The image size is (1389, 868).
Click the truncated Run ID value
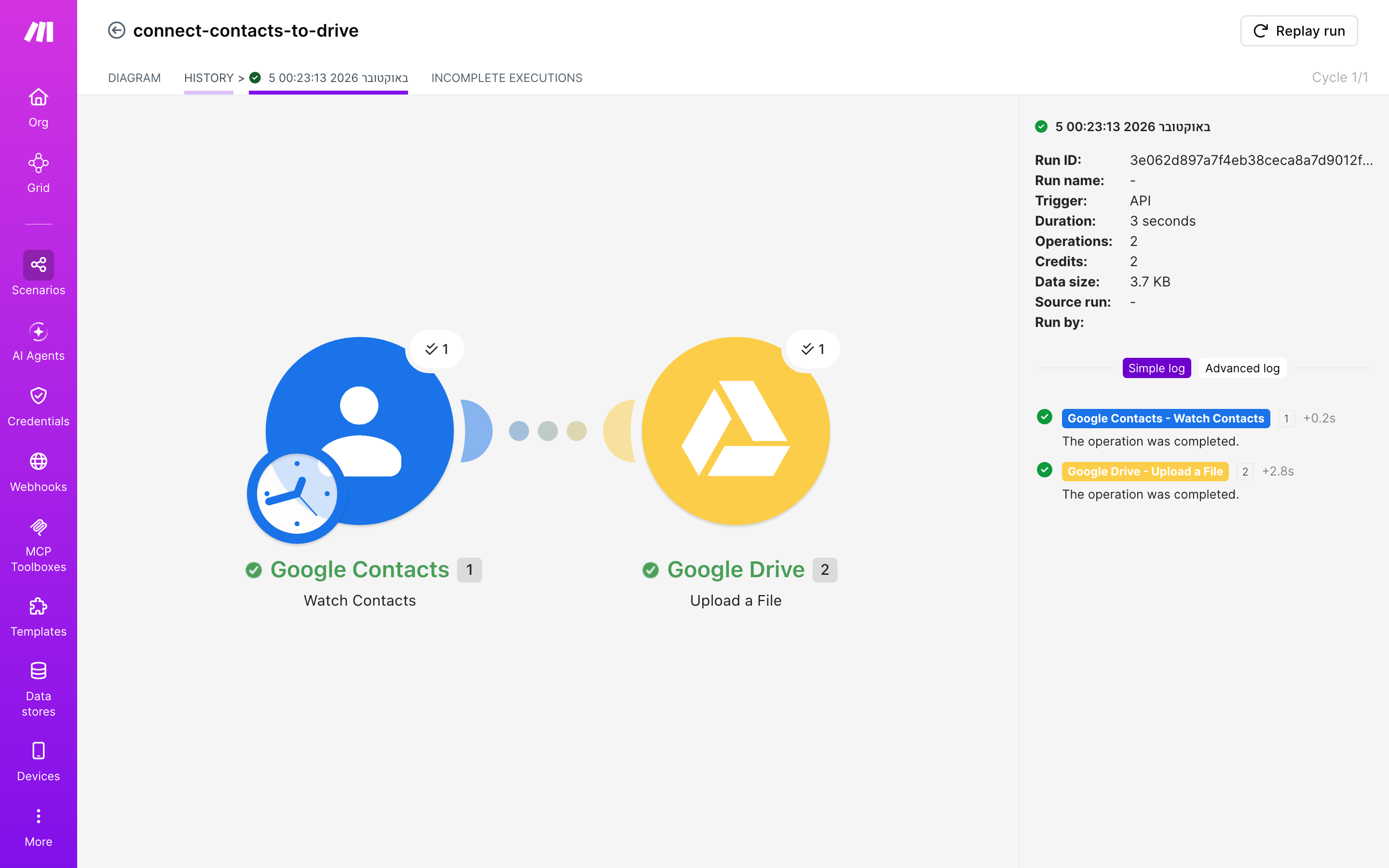tap(1251, 160)
